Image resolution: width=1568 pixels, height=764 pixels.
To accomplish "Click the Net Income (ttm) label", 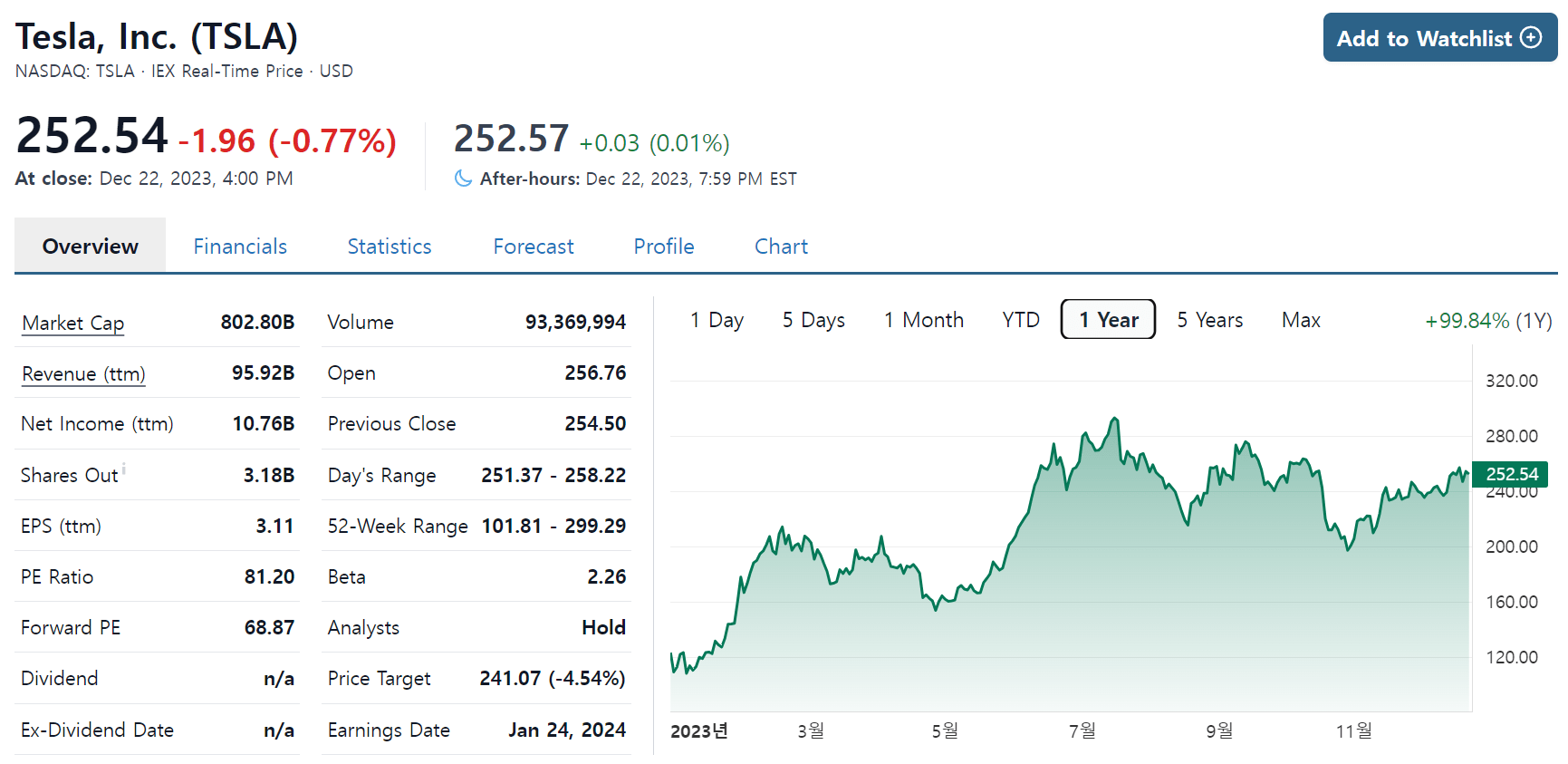I will tap(97, 424).
